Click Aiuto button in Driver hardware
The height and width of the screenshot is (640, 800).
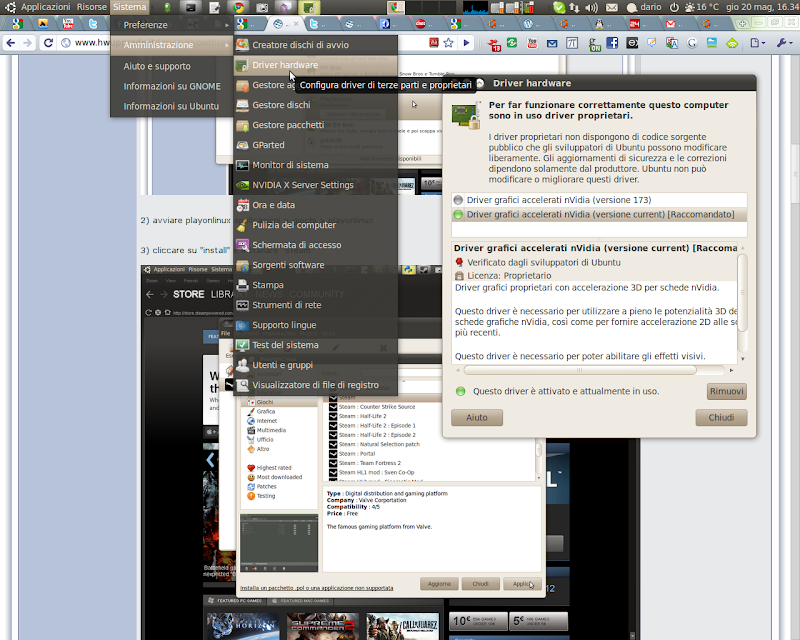tap(477, 417)
